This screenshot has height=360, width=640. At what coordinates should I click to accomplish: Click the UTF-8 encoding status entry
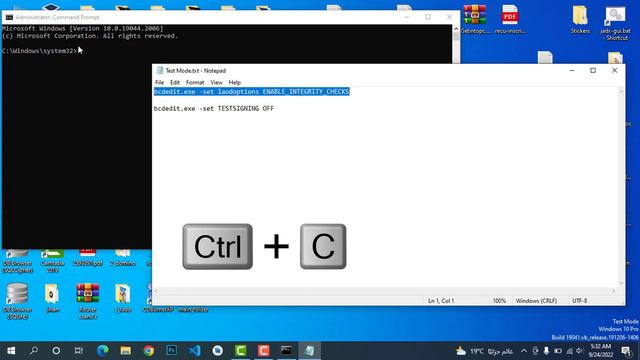[579, 301]
